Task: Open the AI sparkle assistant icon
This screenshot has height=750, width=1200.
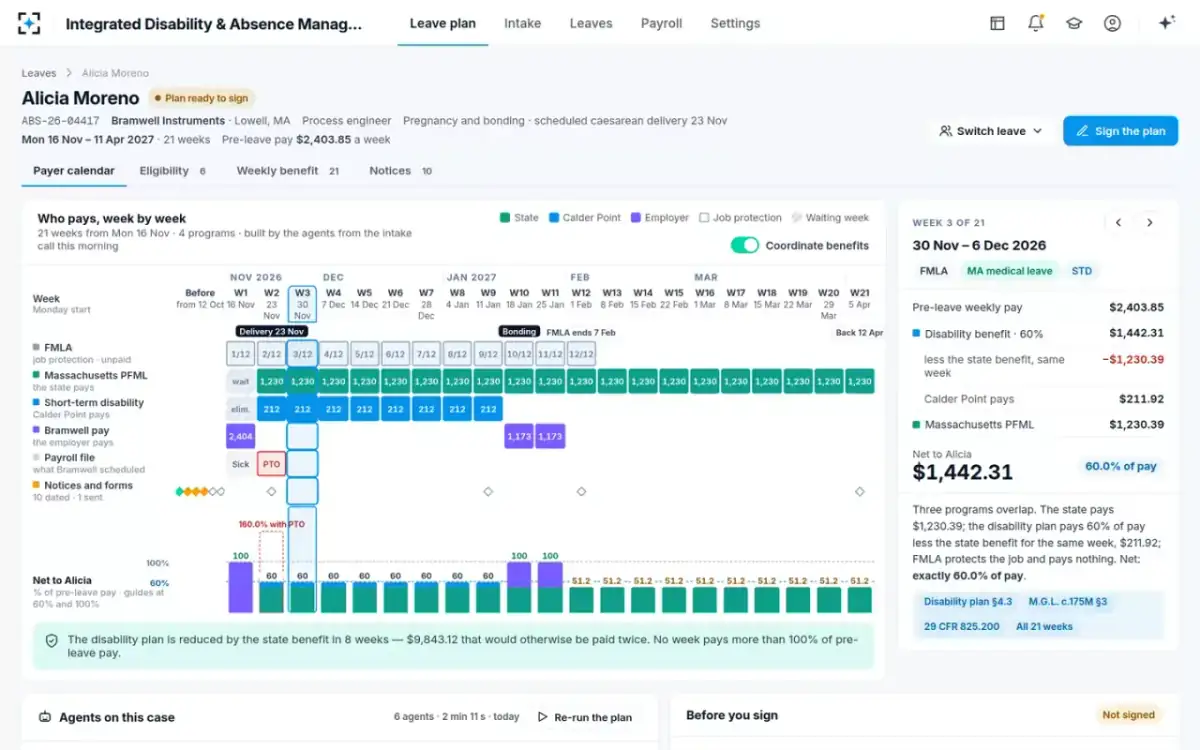Action: tap(1166, 23)
